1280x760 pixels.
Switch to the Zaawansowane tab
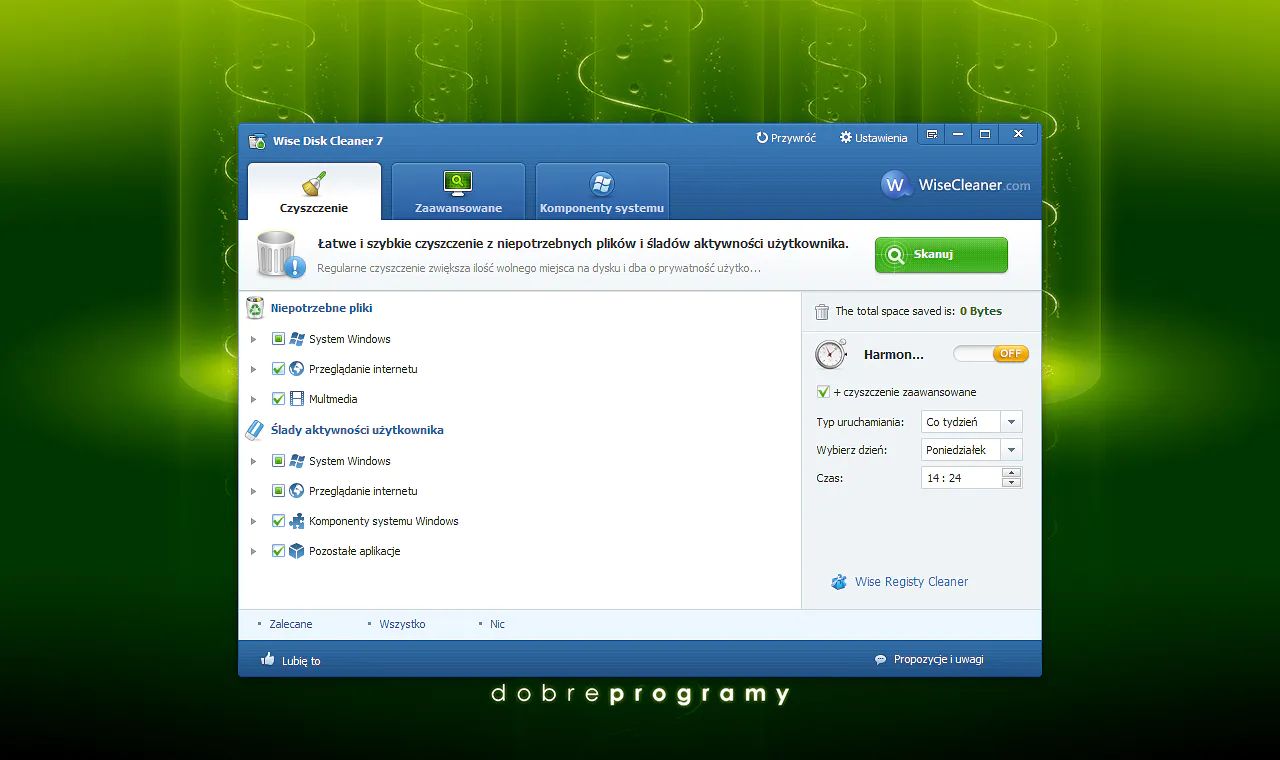[458, 191]
